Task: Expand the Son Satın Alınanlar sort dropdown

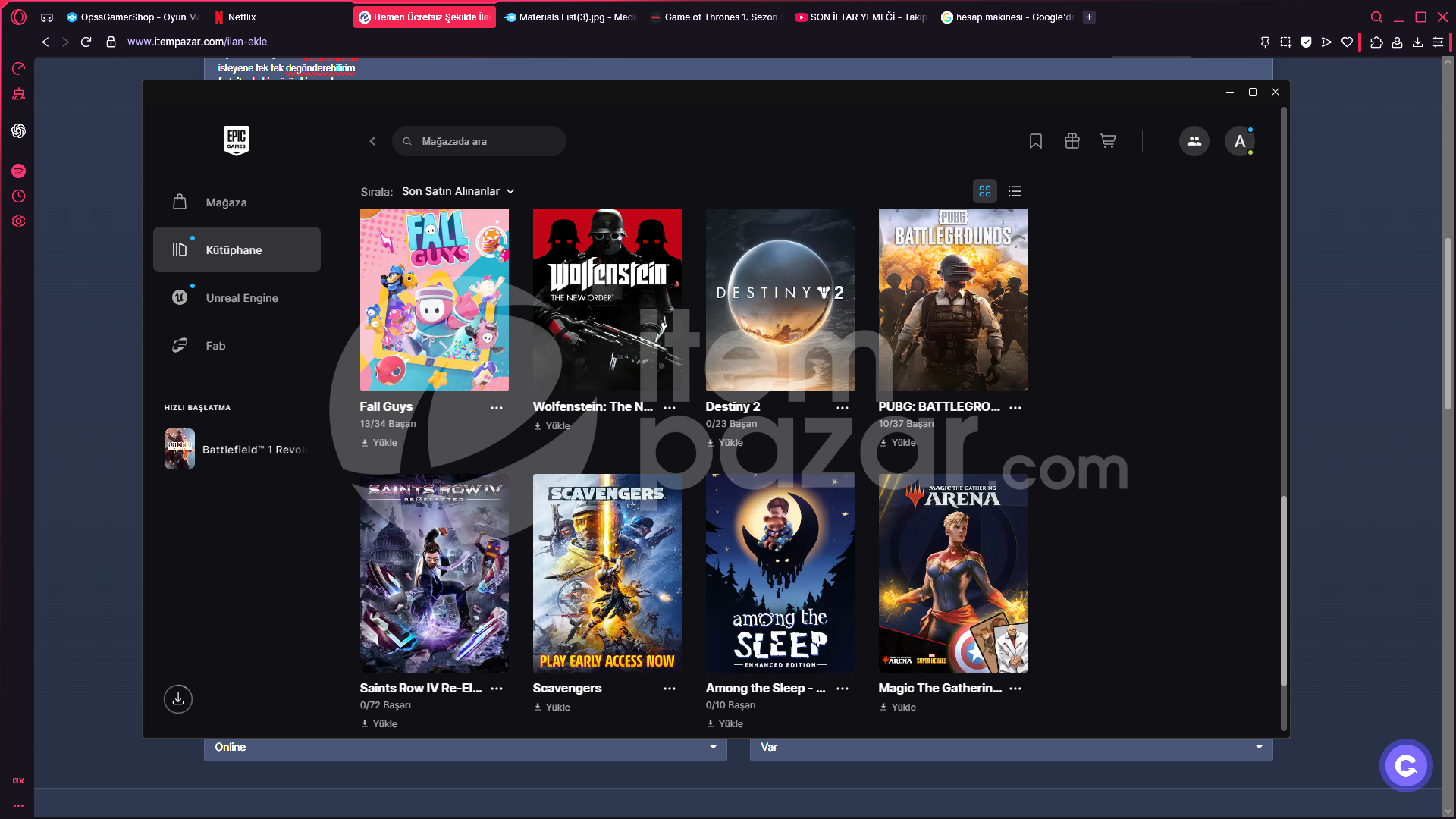Action: pyautogui.click(x=458, y=191)
